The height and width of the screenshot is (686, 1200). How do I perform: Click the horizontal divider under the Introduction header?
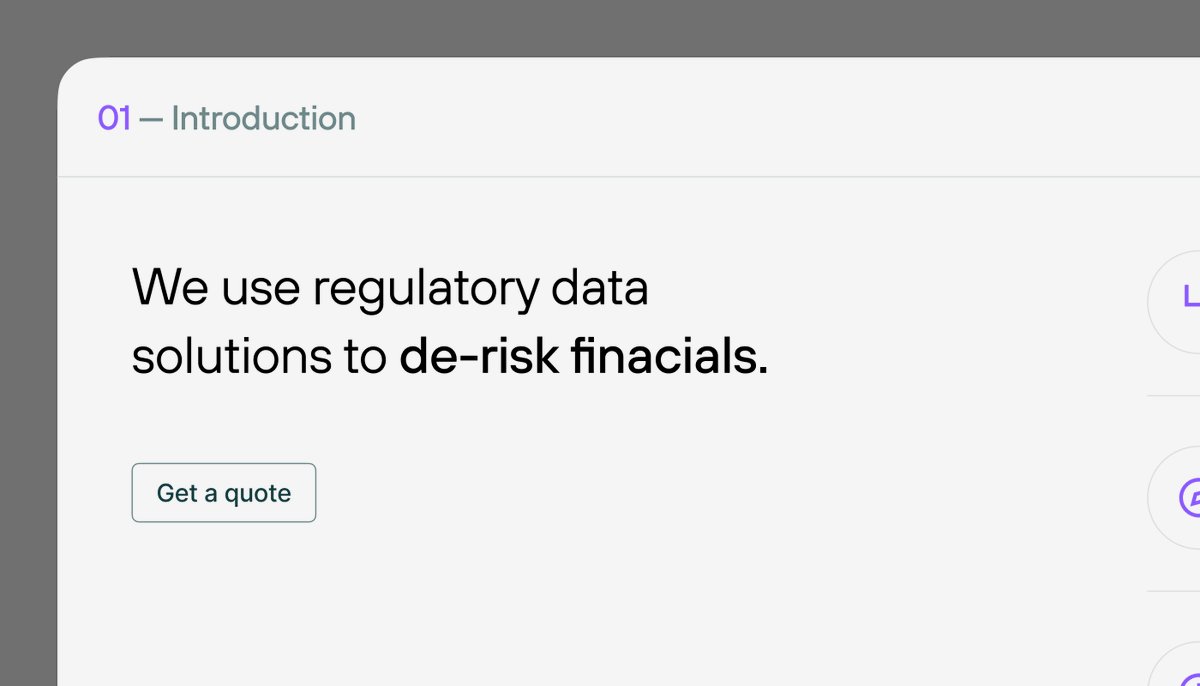coord(629,177)
